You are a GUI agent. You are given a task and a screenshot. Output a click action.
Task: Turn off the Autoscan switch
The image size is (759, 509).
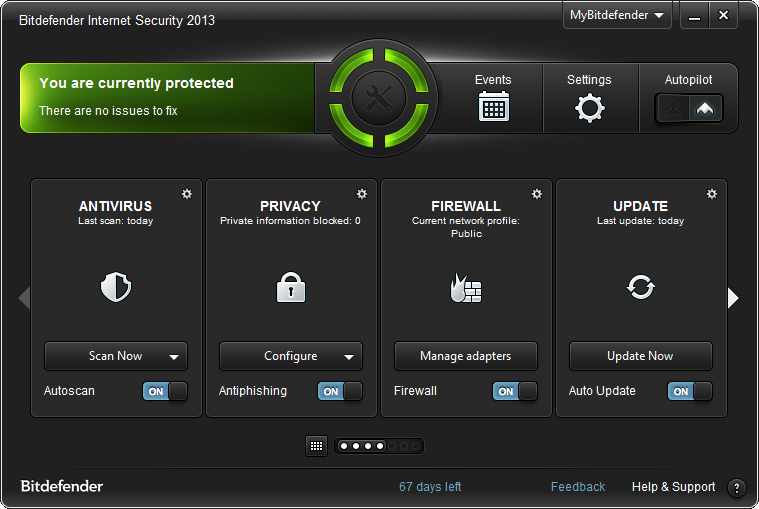165,391
